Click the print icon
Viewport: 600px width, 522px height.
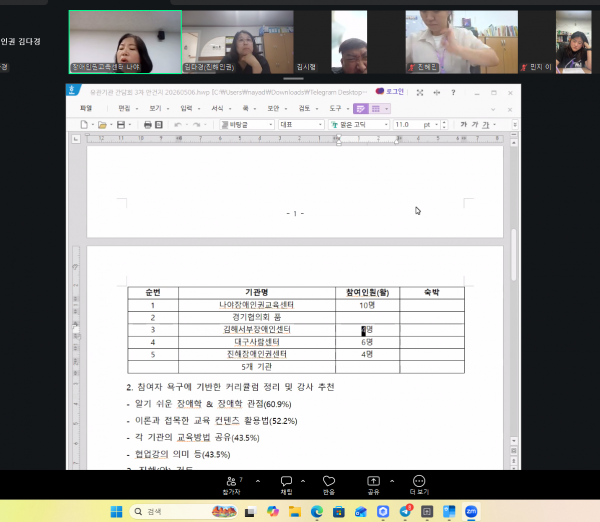148,124
